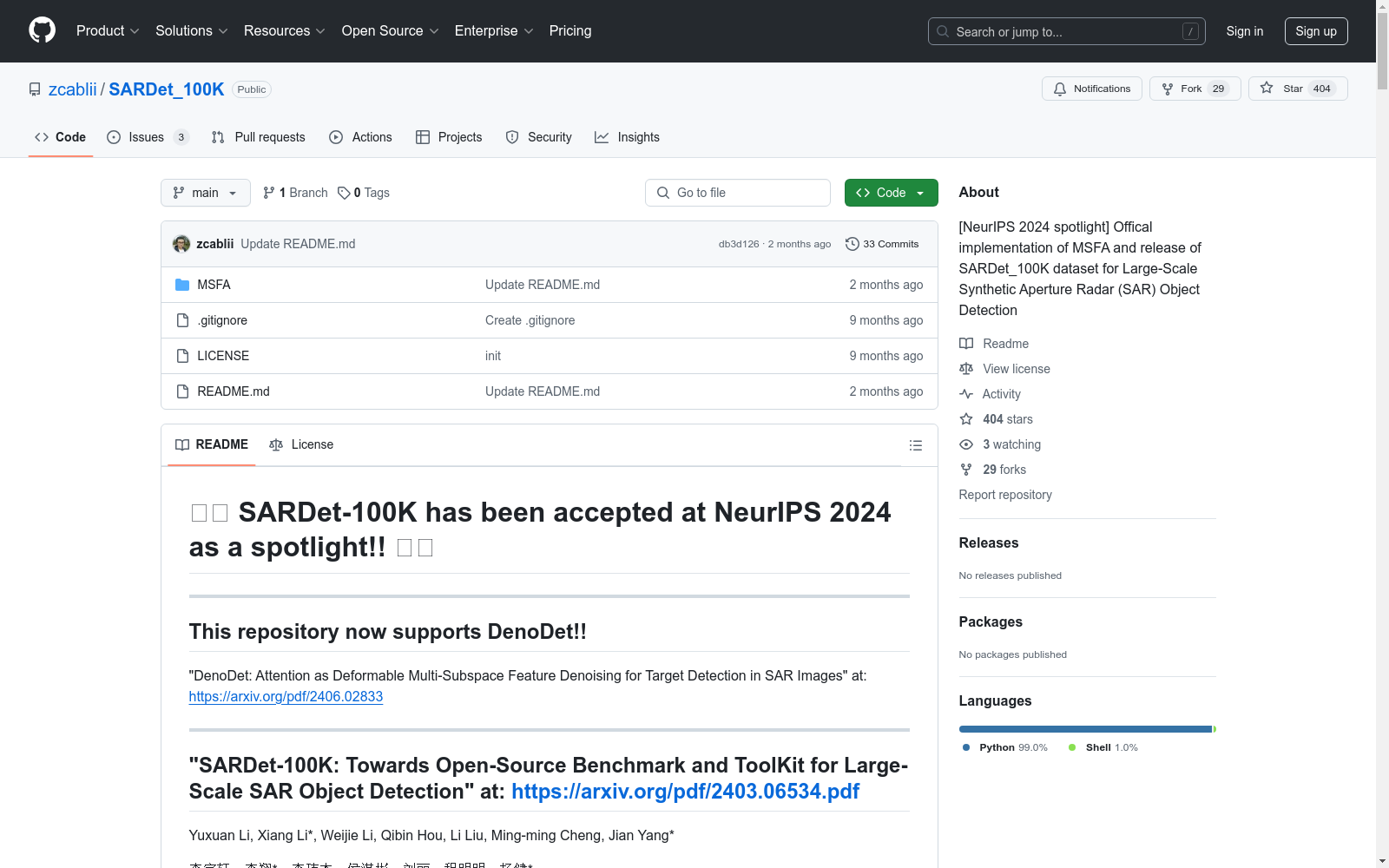Click the magnifier in Go to file
The width and height of the screenshot is (1389, 868).
tap(663, 193)
